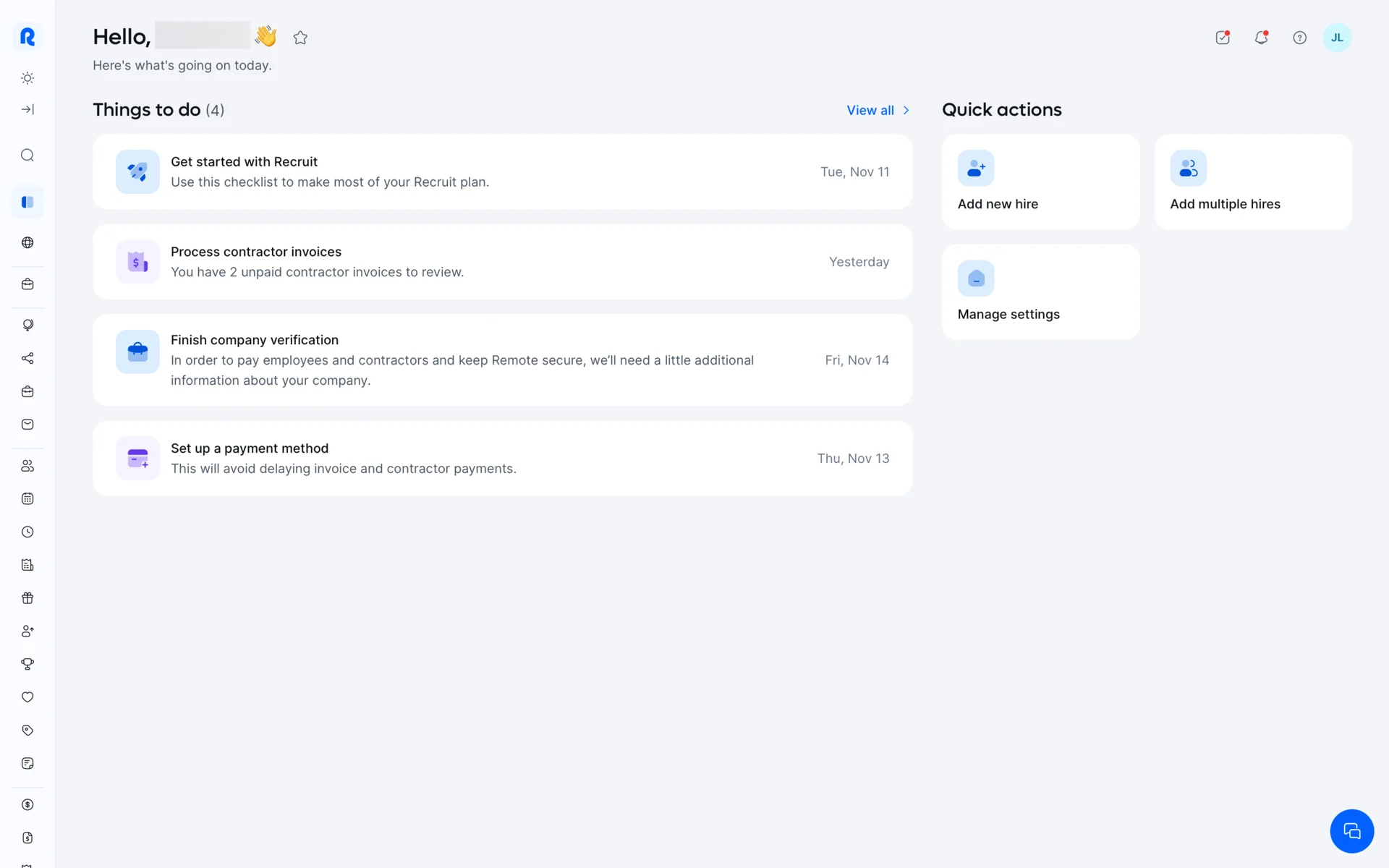Open the heart icon in sidebar
The image size is (1389, 868).
[27, 697]
